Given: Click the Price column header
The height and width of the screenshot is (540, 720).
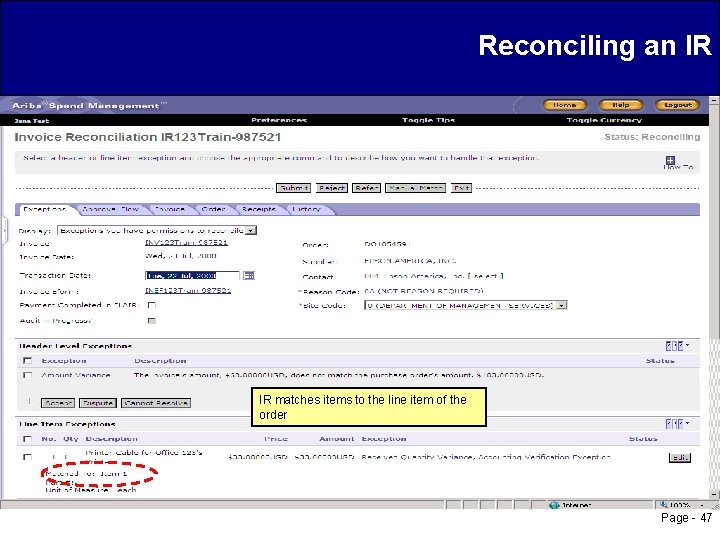Looking at the screenshot, I should [276, 439].
